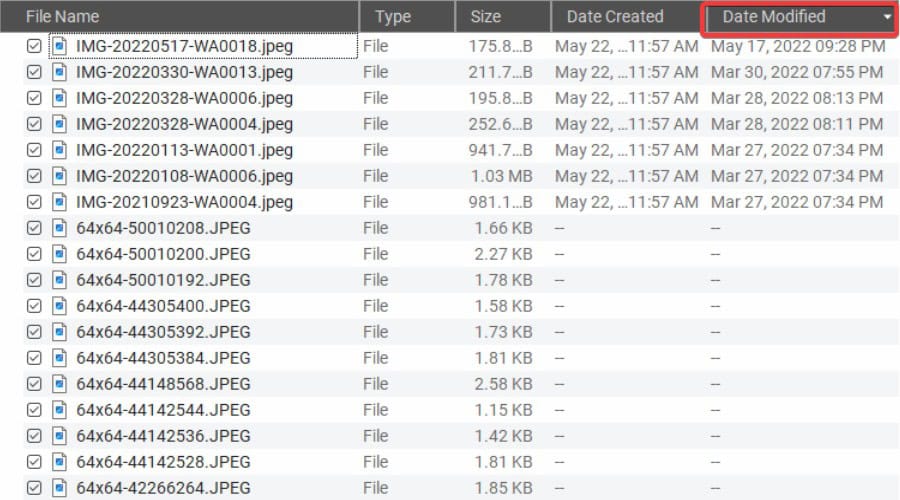
Task: Click file icon of IMG-20220330-WA0013.jpeg
Action: pyautogui.click(x=59, y=72)
